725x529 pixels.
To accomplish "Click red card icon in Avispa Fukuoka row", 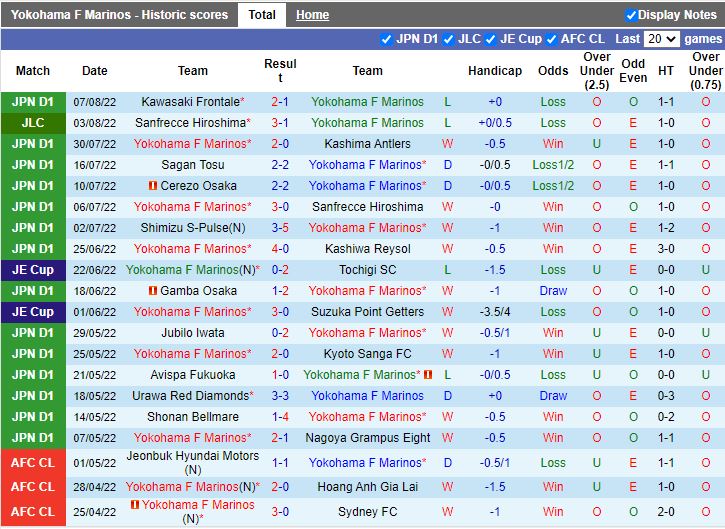I will point(427,375).
